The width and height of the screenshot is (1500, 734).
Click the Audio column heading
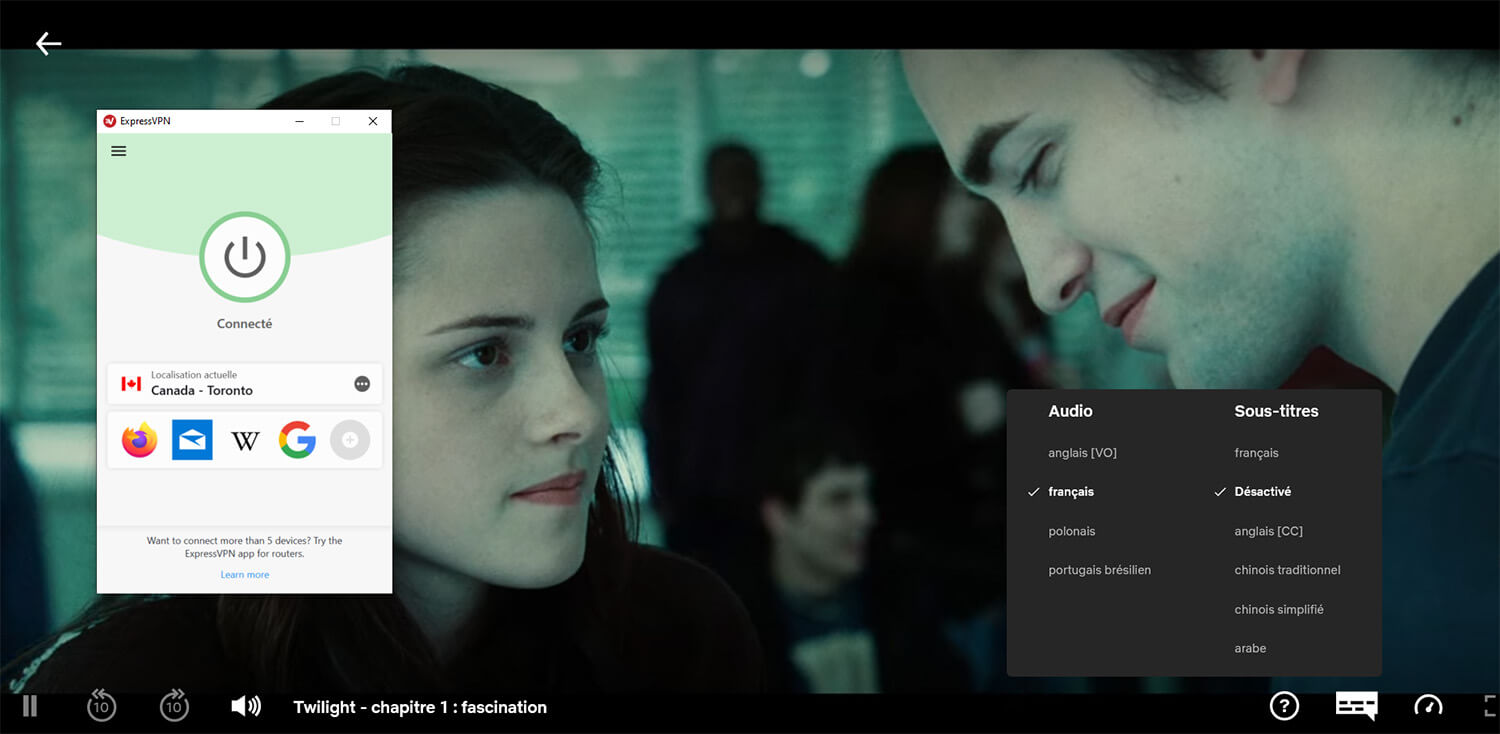[x=1070, y=411]
